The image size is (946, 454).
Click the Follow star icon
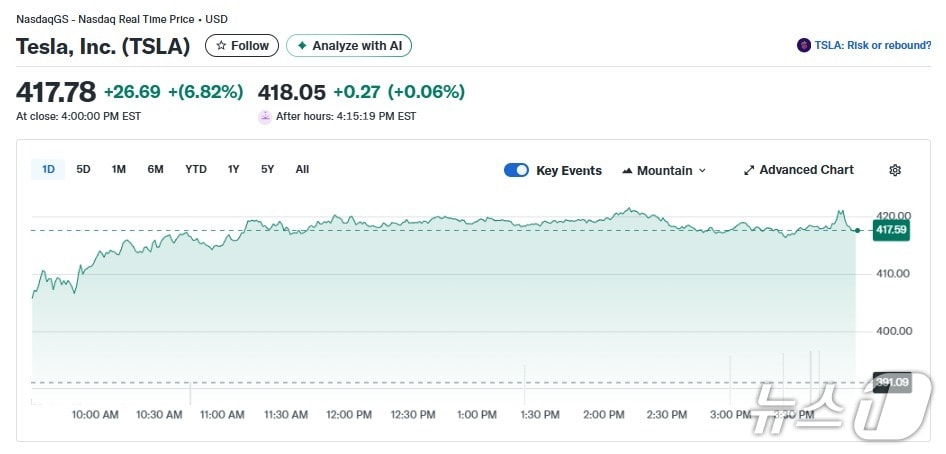pos(222,46)
